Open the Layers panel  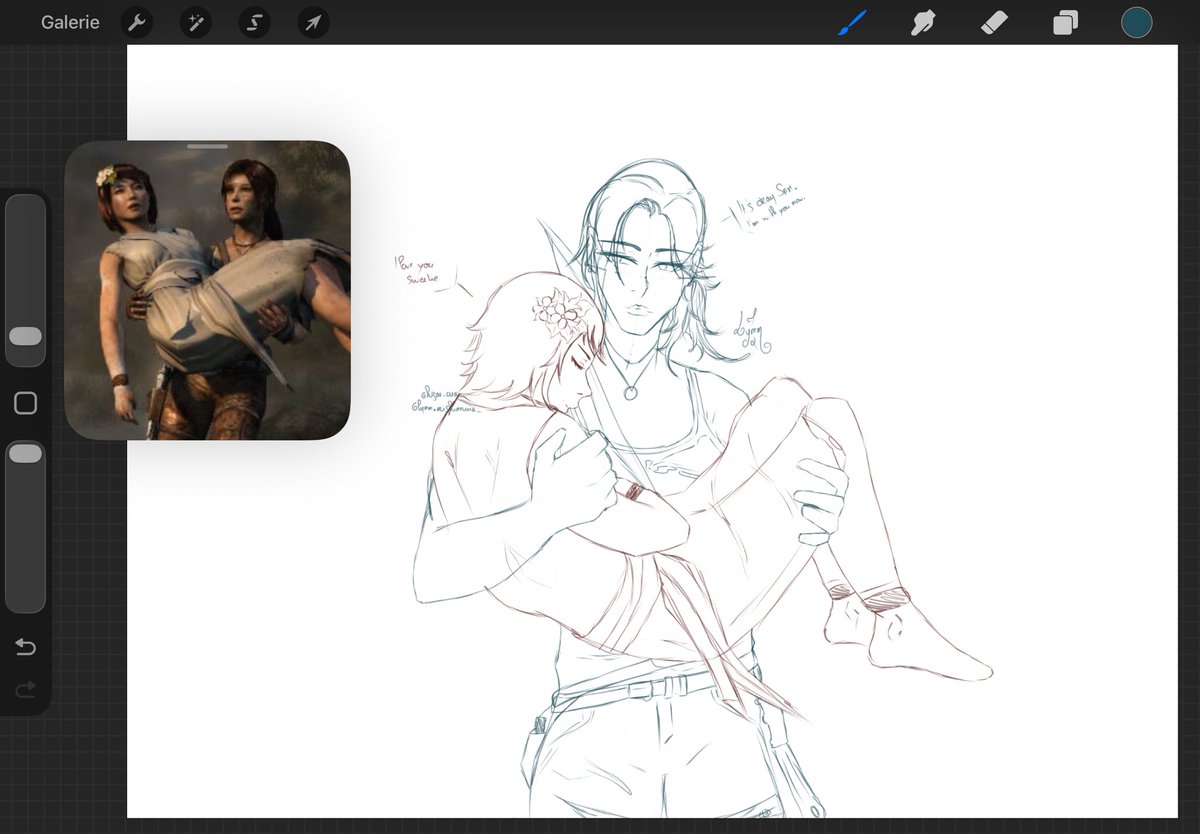click(x=1065, y=23)
